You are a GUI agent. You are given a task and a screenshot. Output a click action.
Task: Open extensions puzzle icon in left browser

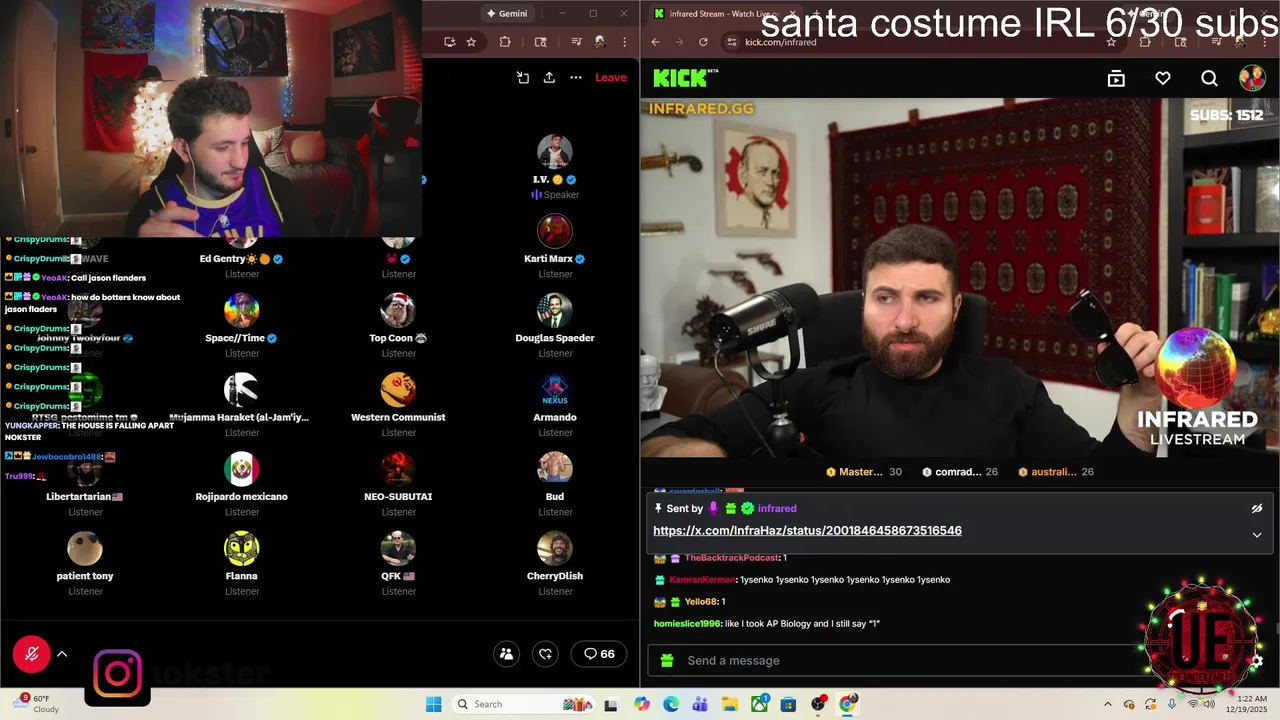(505, 42)
